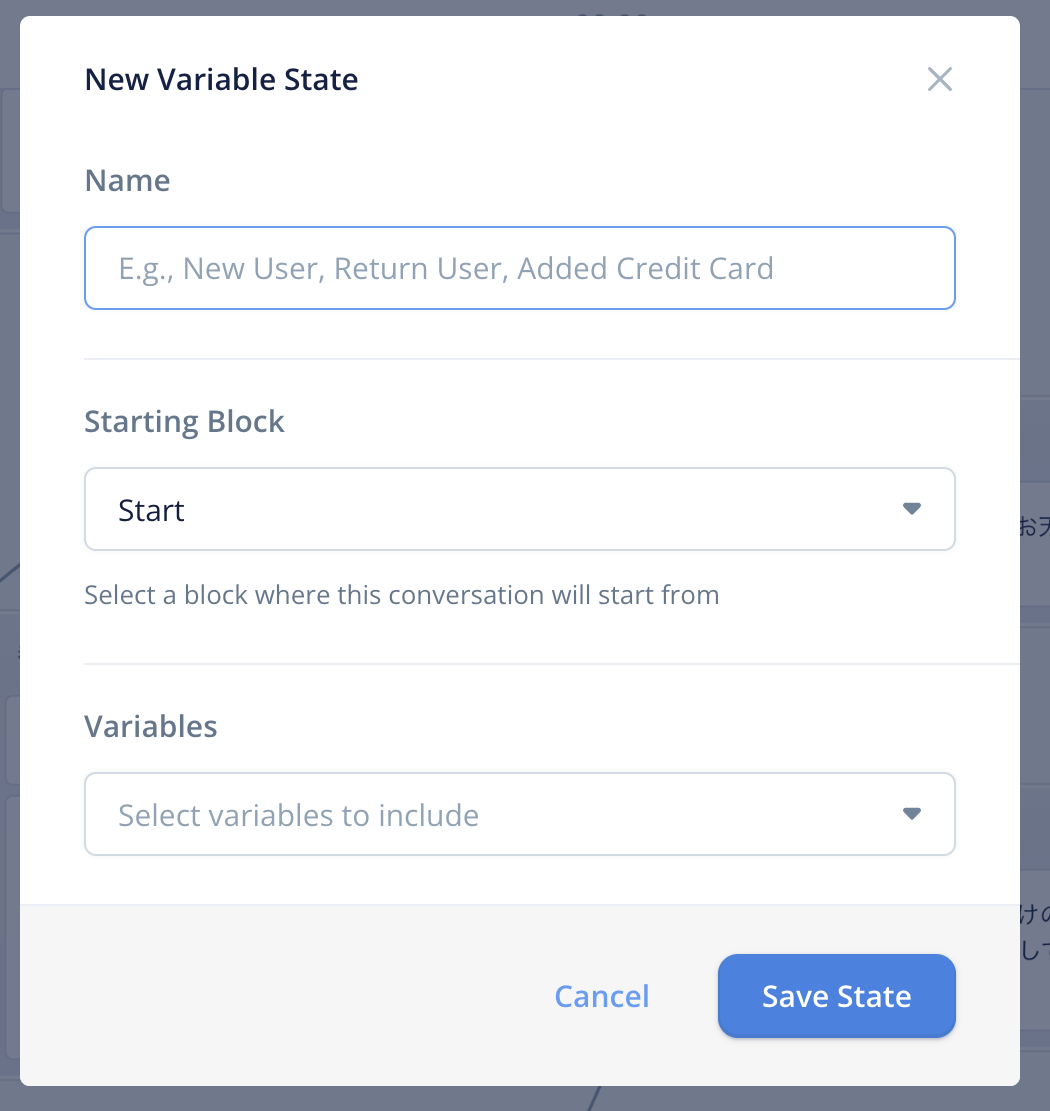Click the divider line below the Name field
Viewport: 1050px width, 1111px height.
click(x=551, y=359)
